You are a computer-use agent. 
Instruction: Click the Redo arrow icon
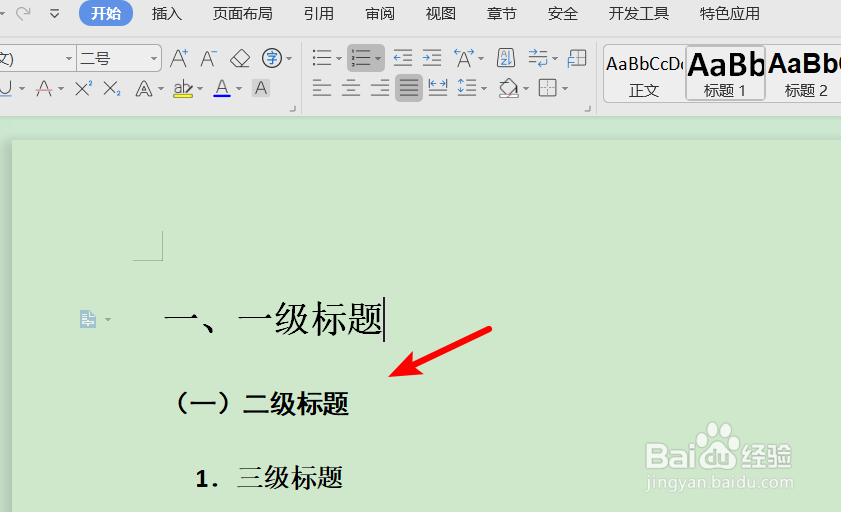point(24,13)
